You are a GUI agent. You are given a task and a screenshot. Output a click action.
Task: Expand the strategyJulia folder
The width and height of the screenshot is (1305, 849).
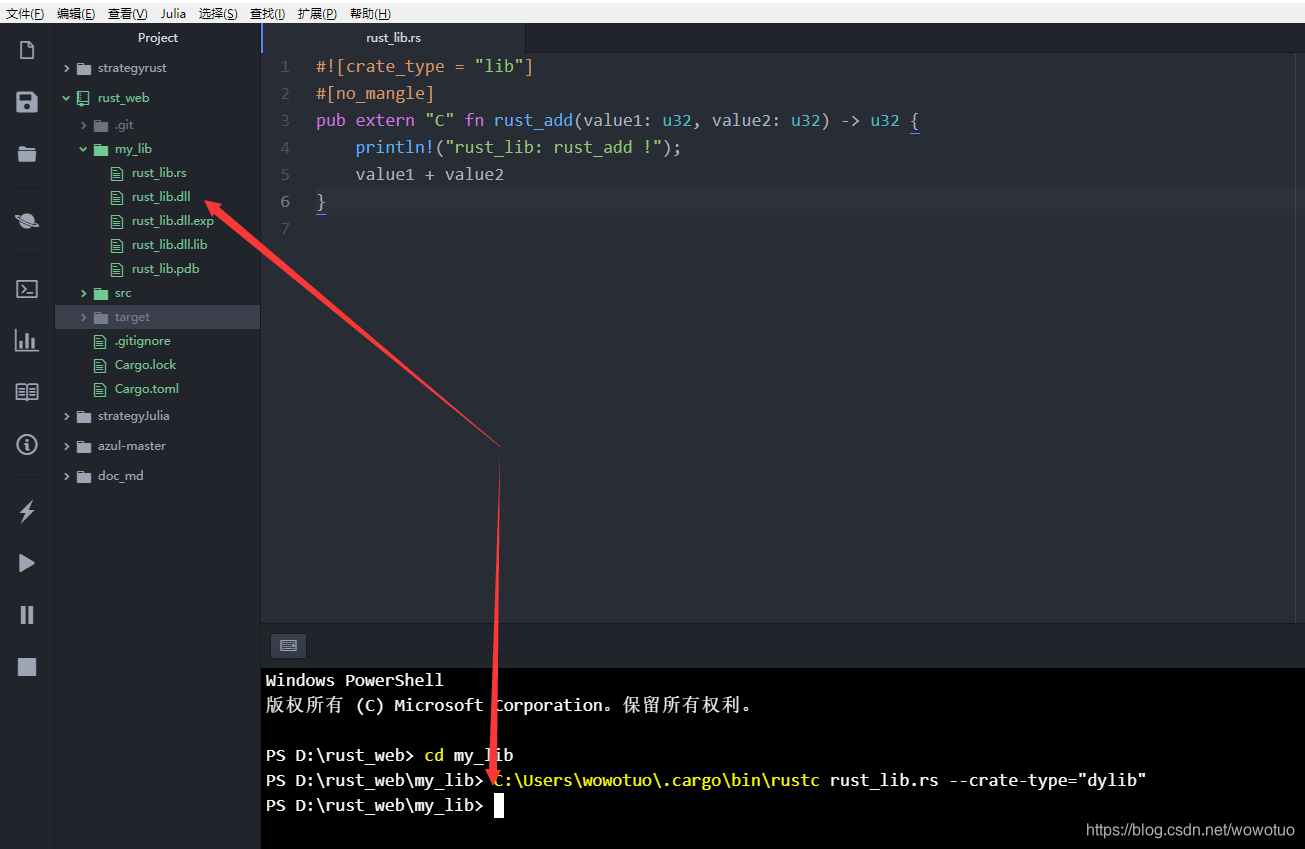click(67, 415)
